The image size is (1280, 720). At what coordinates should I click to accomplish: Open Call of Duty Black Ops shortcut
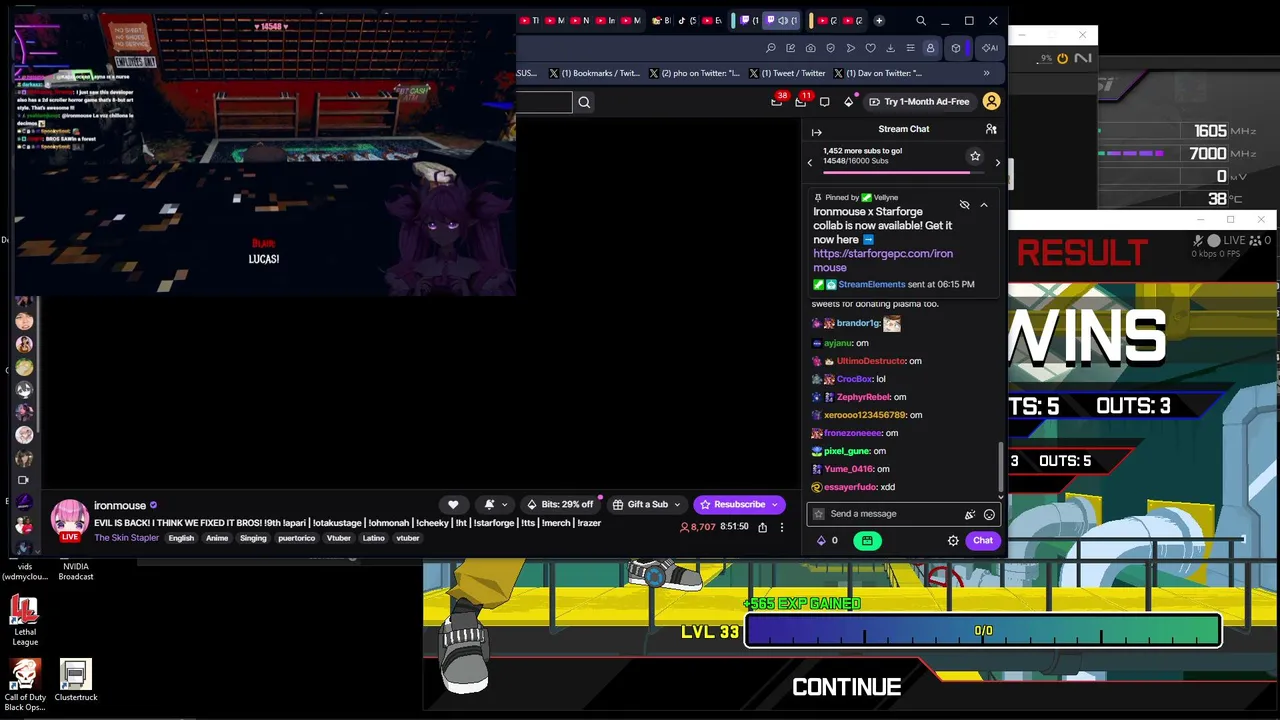point(25,685)
